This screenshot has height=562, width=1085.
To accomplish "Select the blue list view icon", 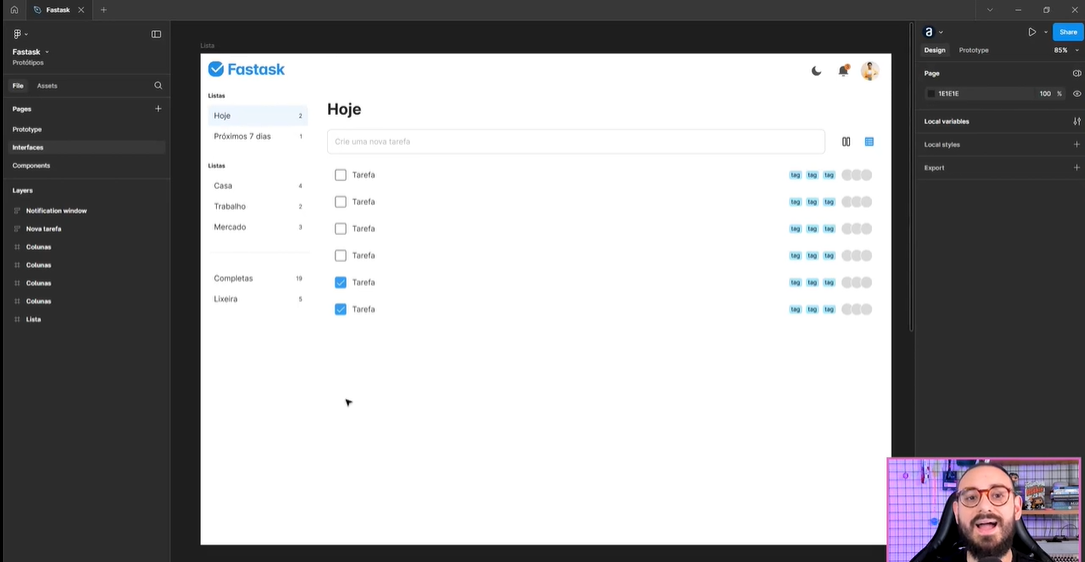I will click(x=869, y=142).
